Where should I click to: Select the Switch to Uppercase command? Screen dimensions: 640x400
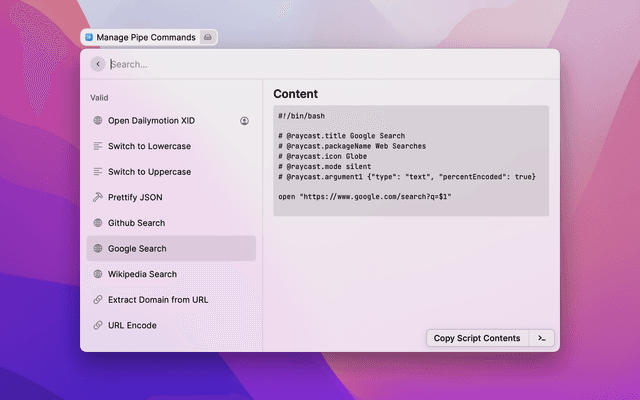(x=149, y=172)
